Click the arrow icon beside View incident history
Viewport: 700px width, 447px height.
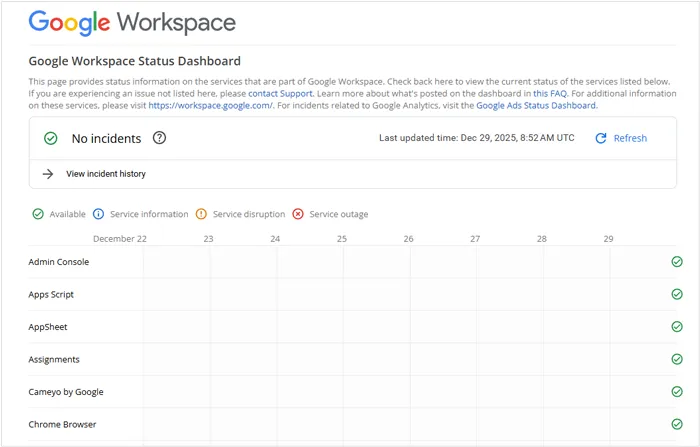[x=48, y=174]
